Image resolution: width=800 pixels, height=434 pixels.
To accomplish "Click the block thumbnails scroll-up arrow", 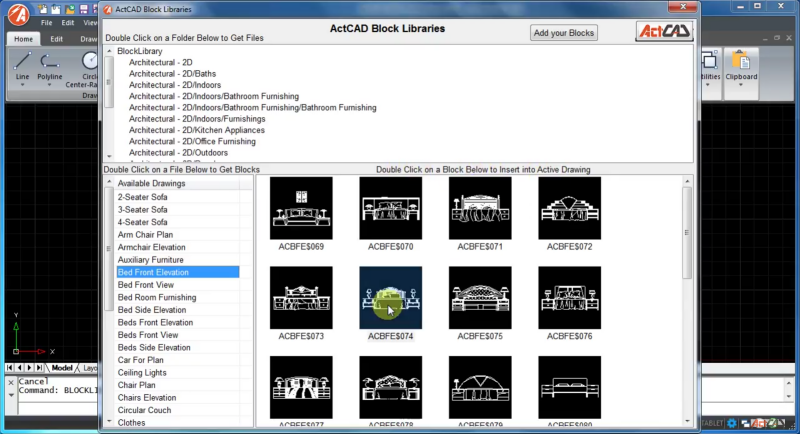I will coord(687,182).
